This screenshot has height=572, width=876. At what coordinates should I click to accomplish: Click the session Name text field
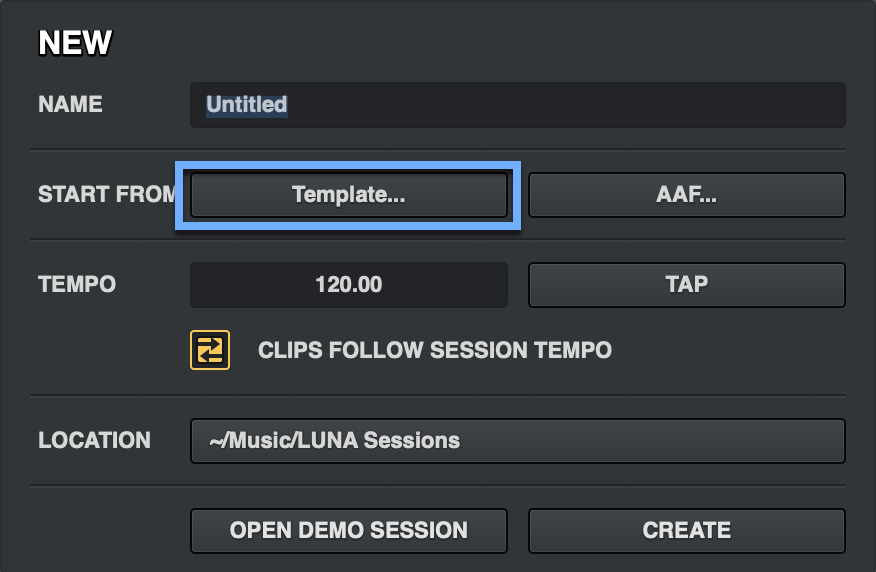point(517,105)
